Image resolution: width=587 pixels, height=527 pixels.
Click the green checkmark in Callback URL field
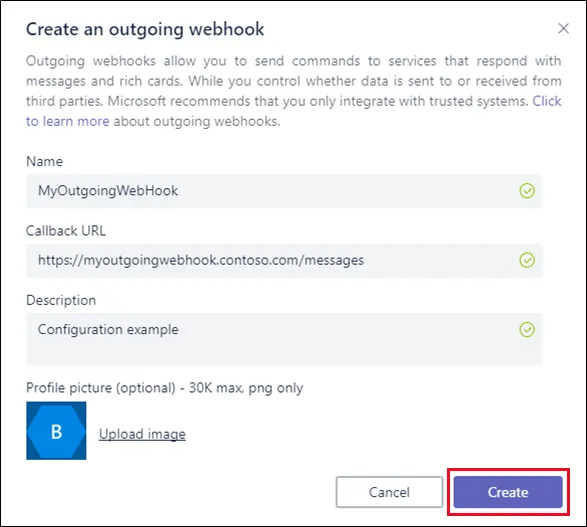point(527,260)
